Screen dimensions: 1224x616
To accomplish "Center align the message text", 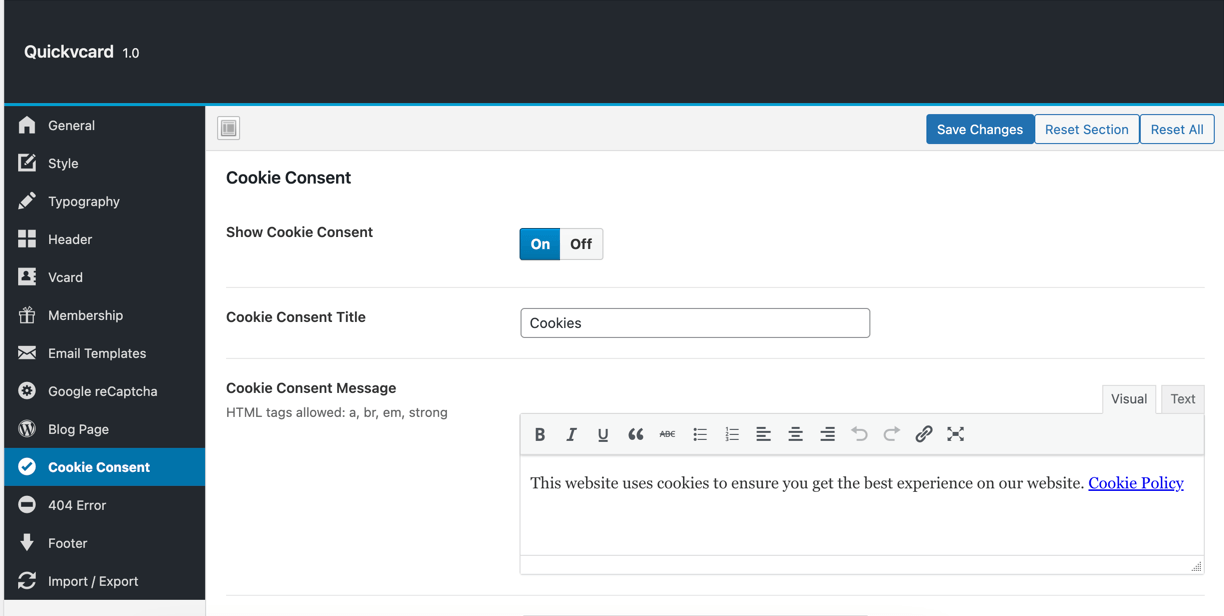I will click(795, 434).
